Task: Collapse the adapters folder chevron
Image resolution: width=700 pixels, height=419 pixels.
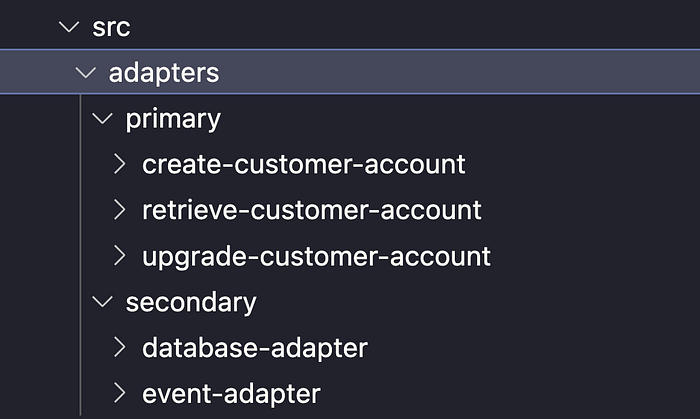Action: coord(85,73)
